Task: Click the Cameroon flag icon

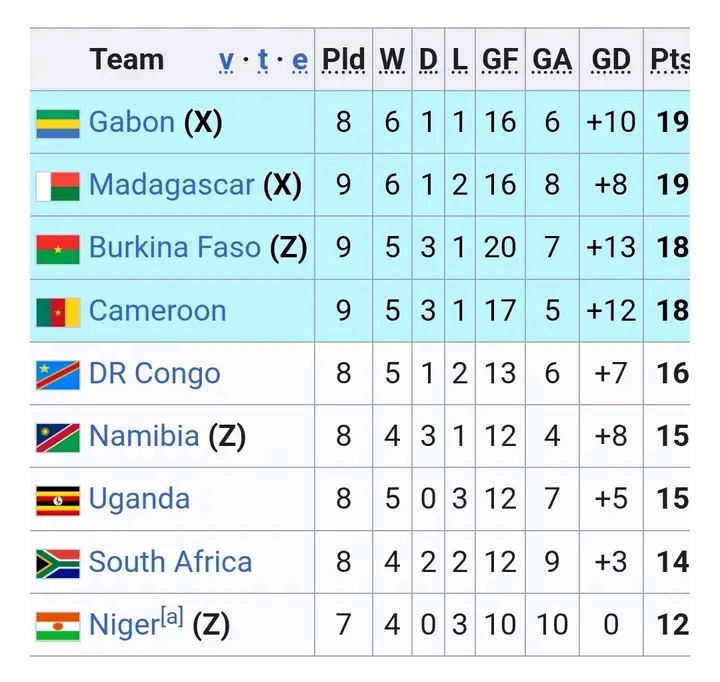Action: [58, 312]
